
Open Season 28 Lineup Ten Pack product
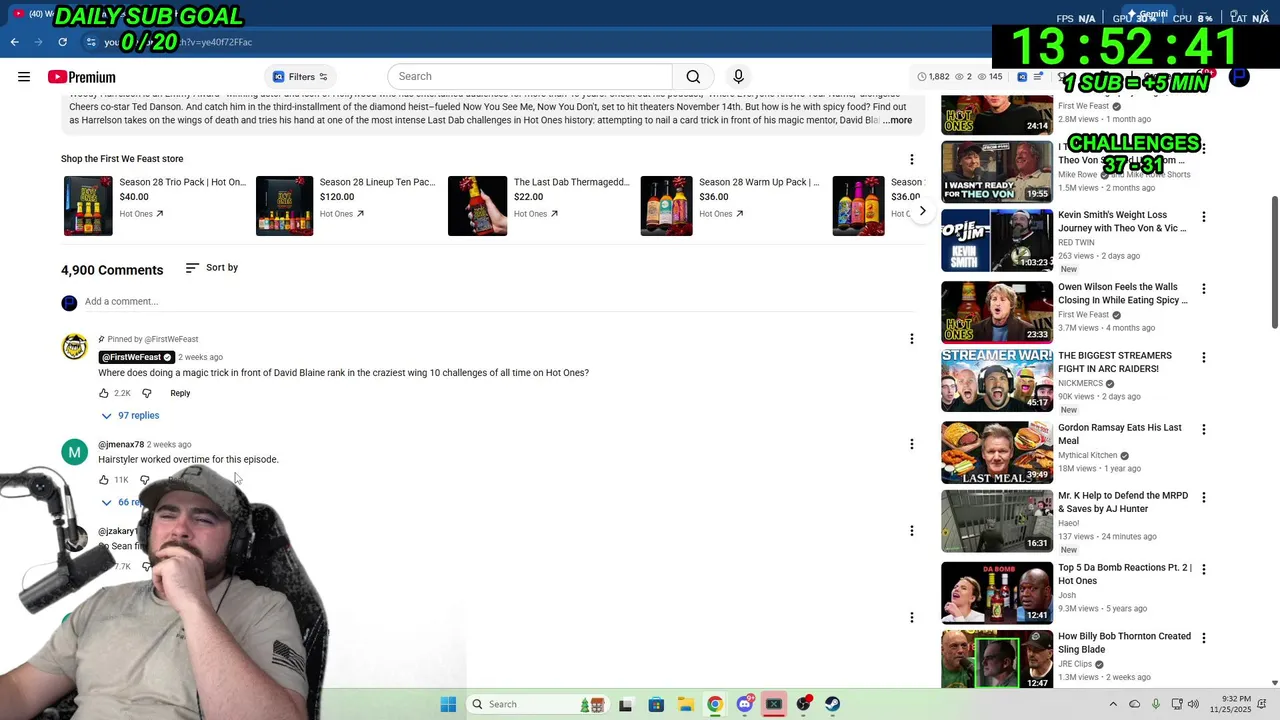pyautogui.click(x=346, y=206)
